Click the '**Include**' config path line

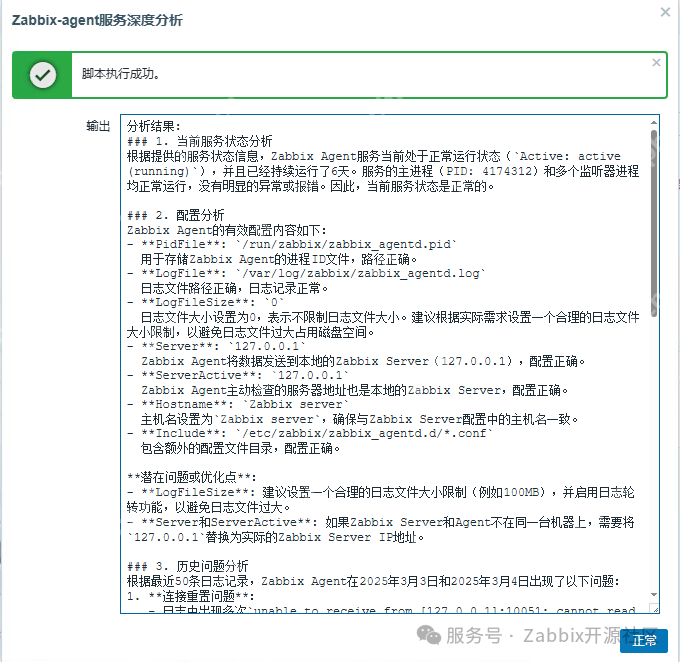tap(310, 433)
